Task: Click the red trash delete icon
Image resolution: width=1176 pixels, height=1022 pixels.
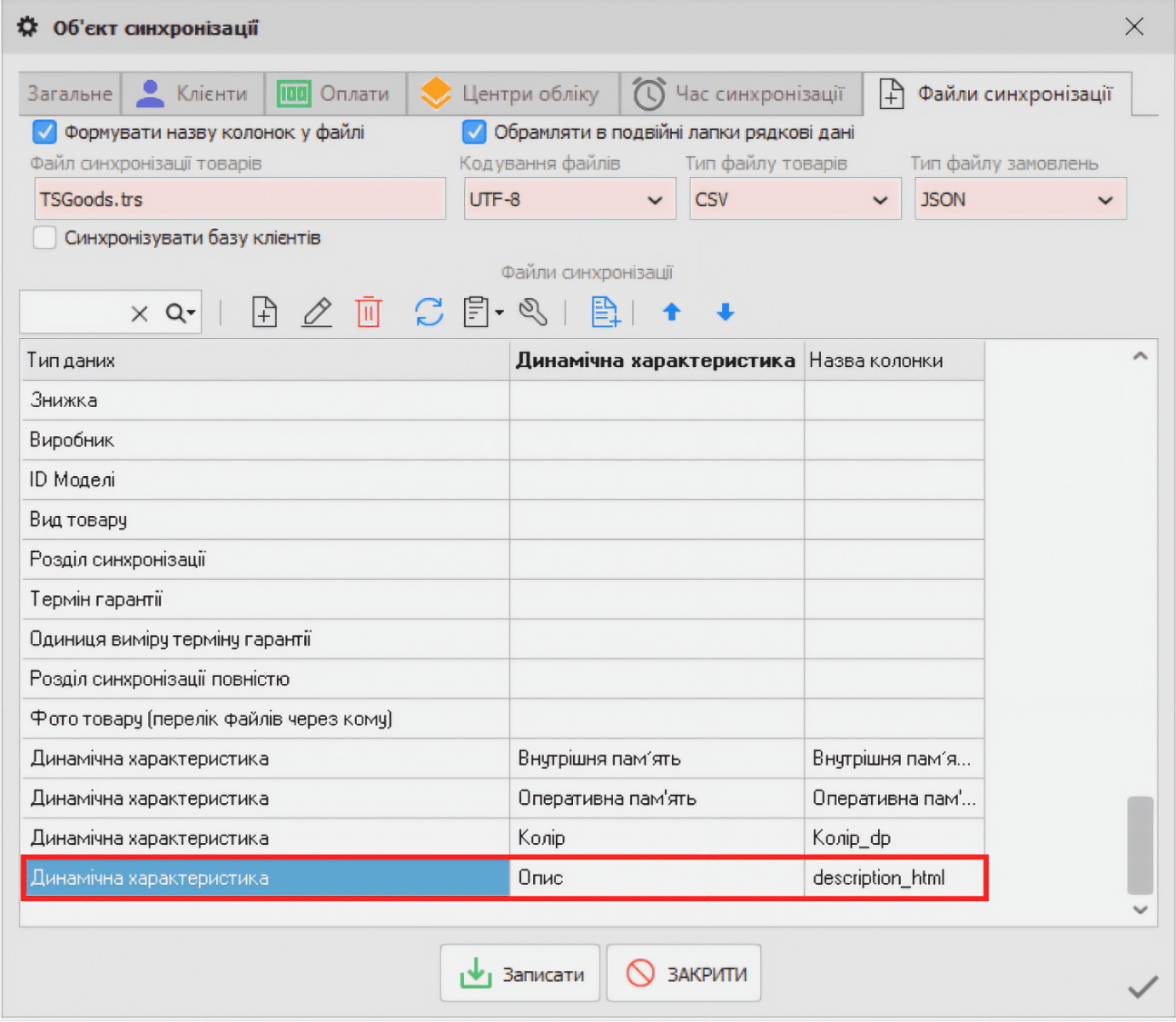Action: [x=369, y=313]
